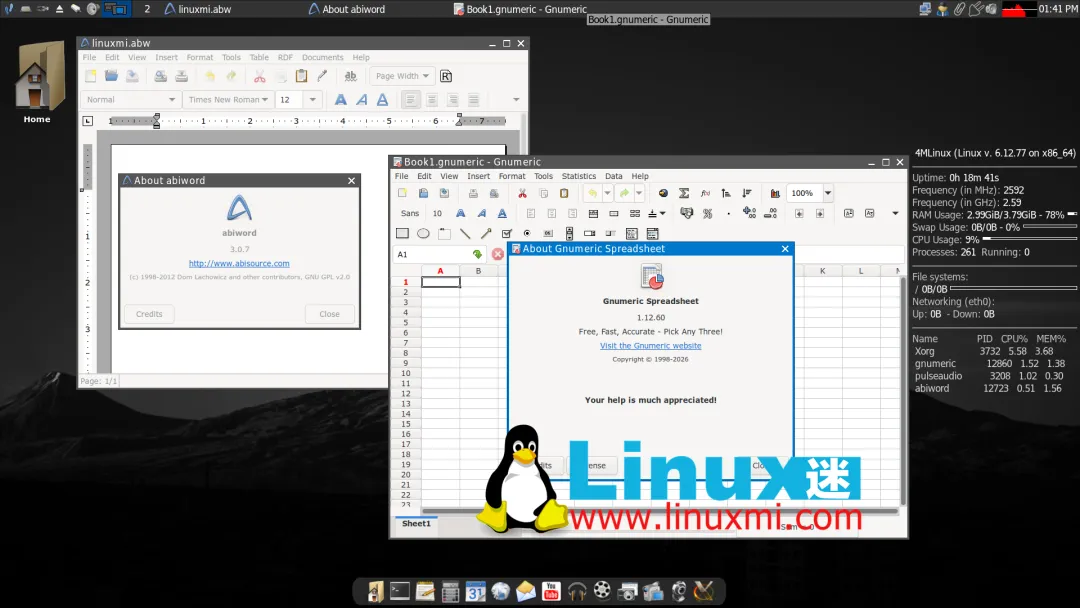The image size is (1080, 608).
Task: Toggle underline in AbiWord formatting toolbar
Action: coord(382,100)
